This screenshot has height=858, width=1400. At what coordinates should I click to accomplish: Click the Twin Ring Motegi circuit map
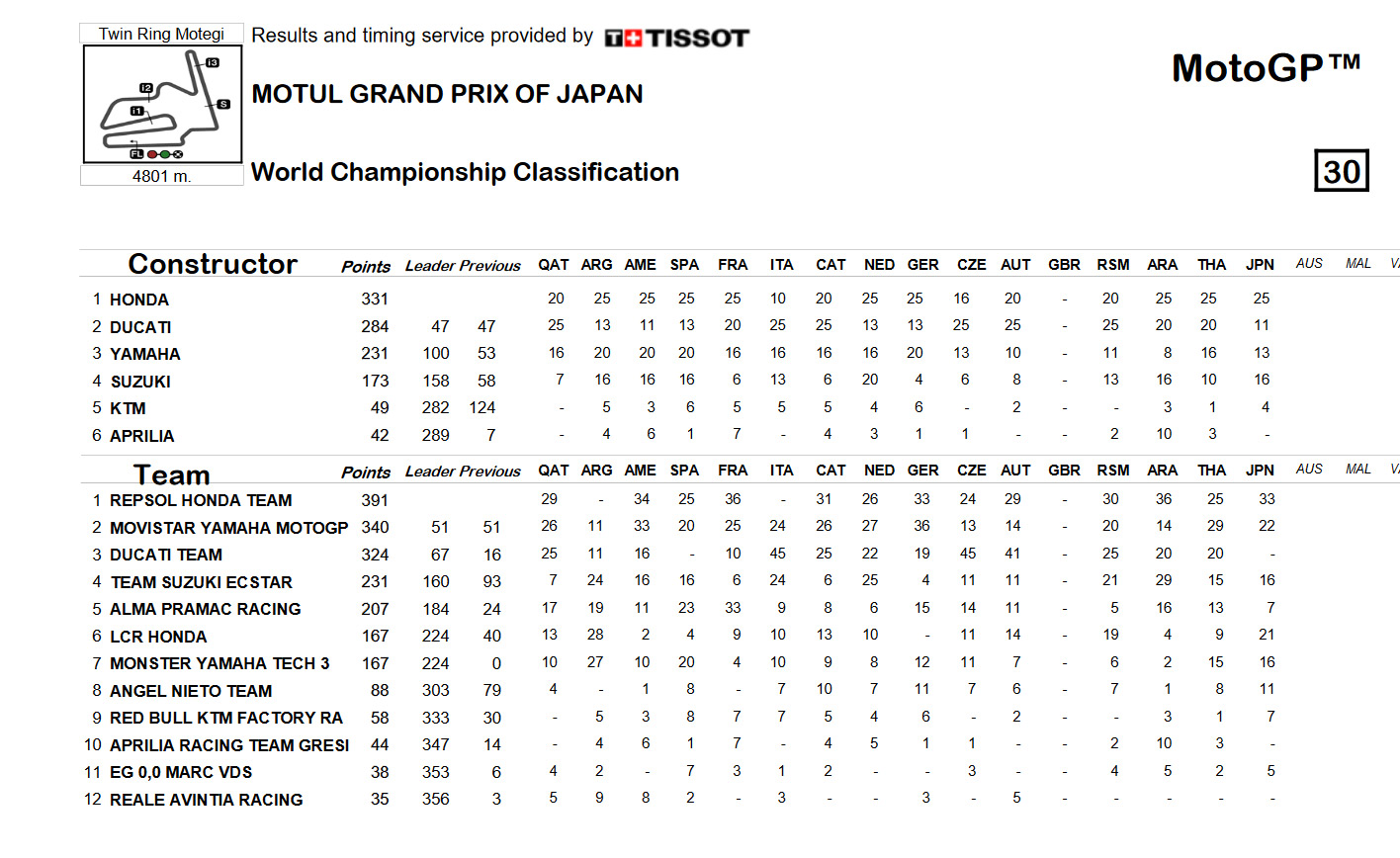tap(163, 105)
